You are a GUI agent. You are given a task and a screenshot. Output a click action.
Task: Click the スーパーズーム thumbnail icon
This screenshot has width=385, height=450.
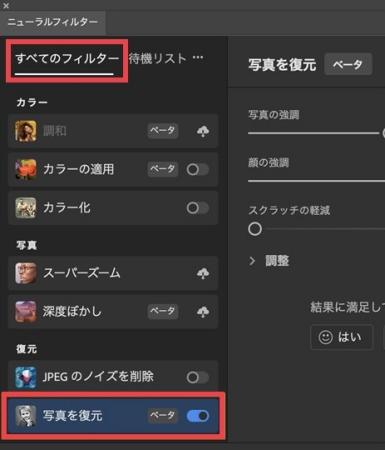tap(26, 273)
